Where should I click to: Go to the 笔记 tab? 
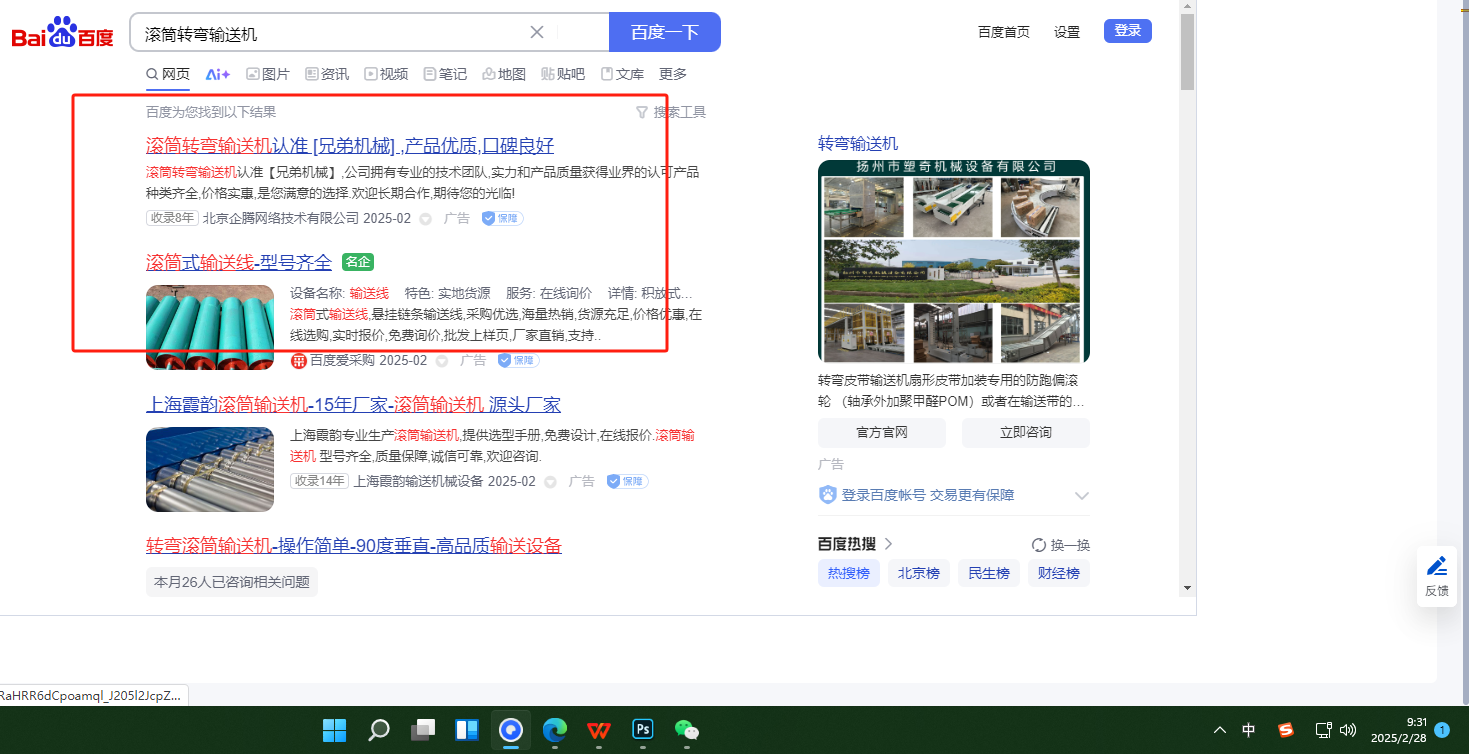pyautogui.click(x=445, y=74)
